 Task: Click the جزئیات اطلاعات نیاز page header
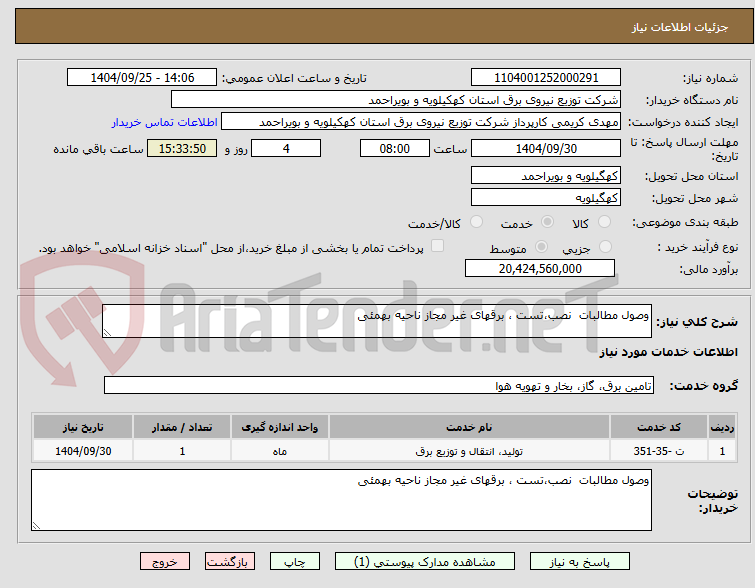[x=680, y=27]
